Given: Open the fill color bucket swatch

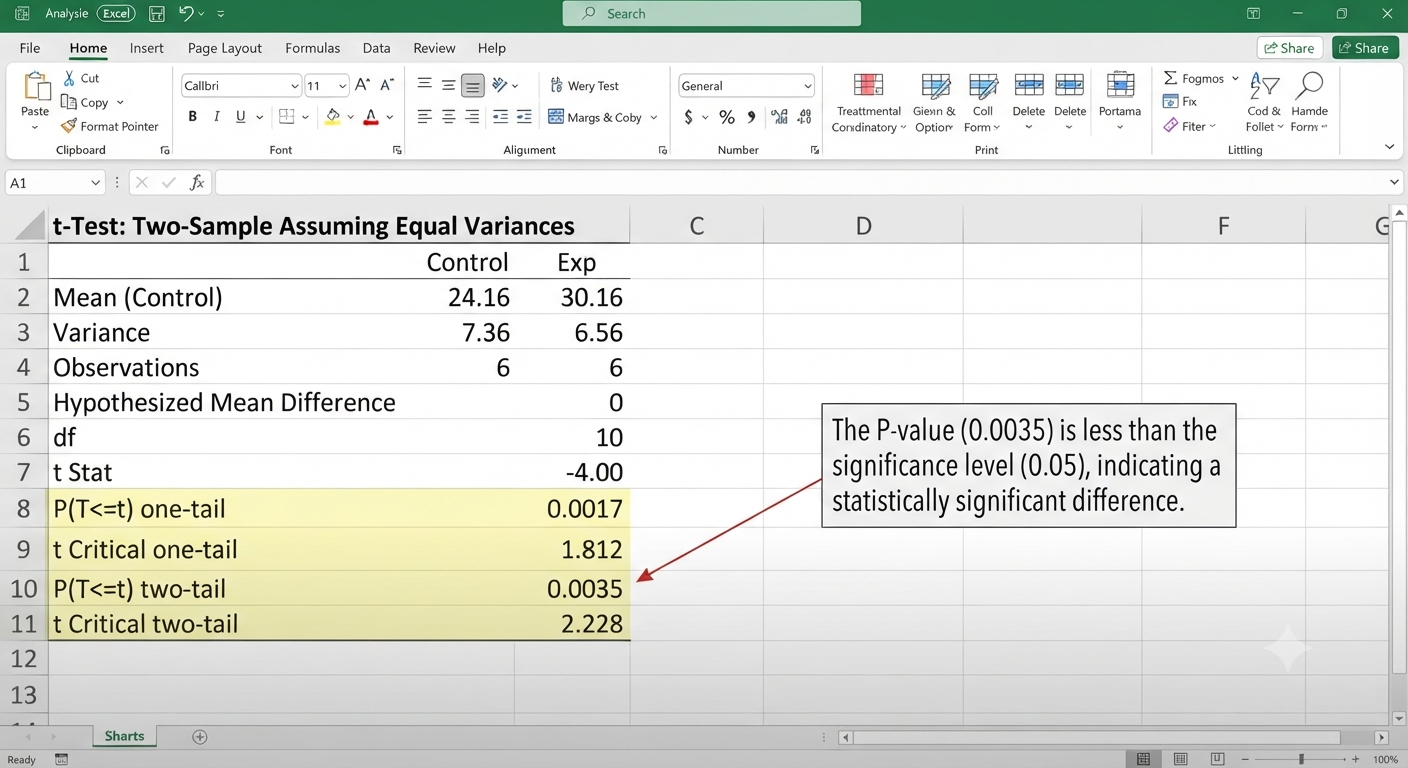Looking at the screenshot, I should tap(333, 117).
